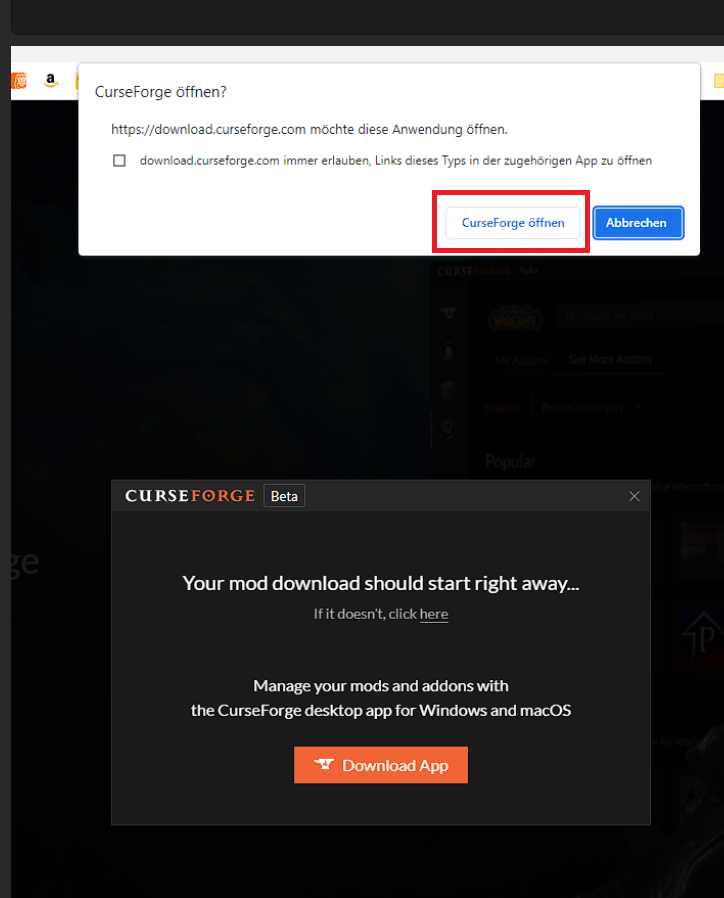724x898 pixels.
Task: Focus the Search for addon field
Action: 642,316
